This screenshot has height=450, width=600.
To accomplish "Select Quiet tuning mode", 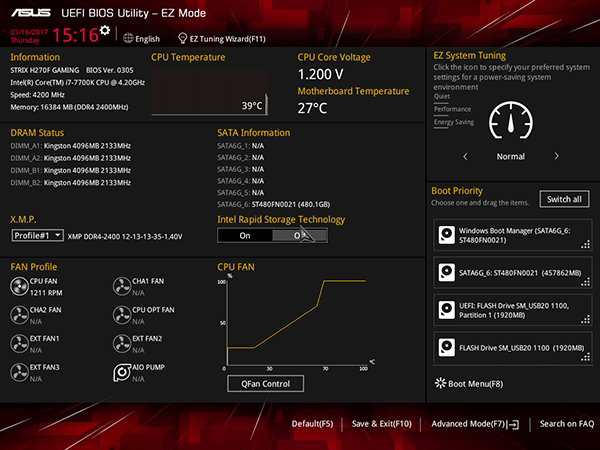I will 442,96.
